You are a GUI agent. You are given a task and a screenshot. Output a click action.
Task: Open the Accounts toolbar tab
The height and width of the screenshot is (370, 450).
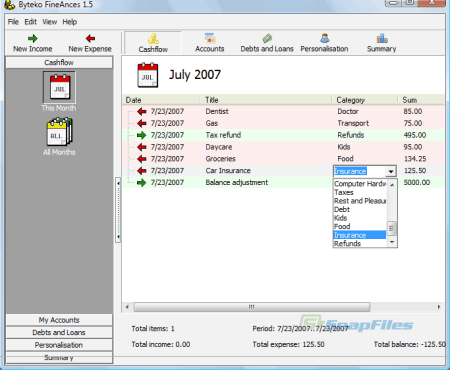(x=210, y=43)
